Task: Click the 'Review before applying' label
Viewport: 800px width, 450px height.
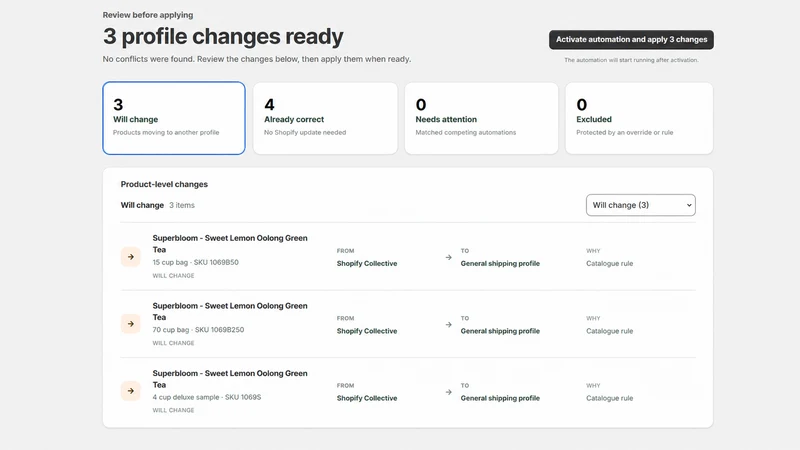Action: point(148,15)
